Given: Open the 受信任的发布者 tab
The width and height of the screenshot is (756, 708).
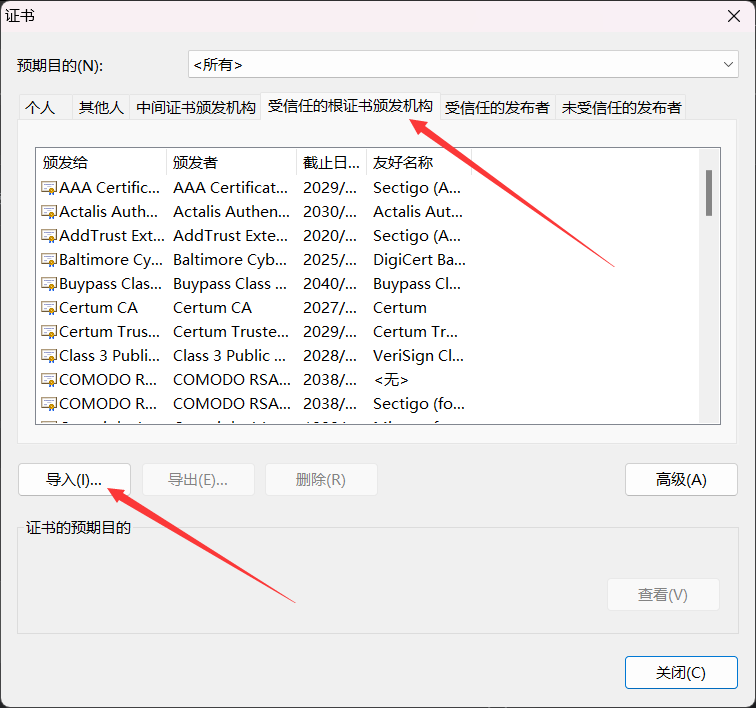Looking at the screenshot, I should (497, 108).
